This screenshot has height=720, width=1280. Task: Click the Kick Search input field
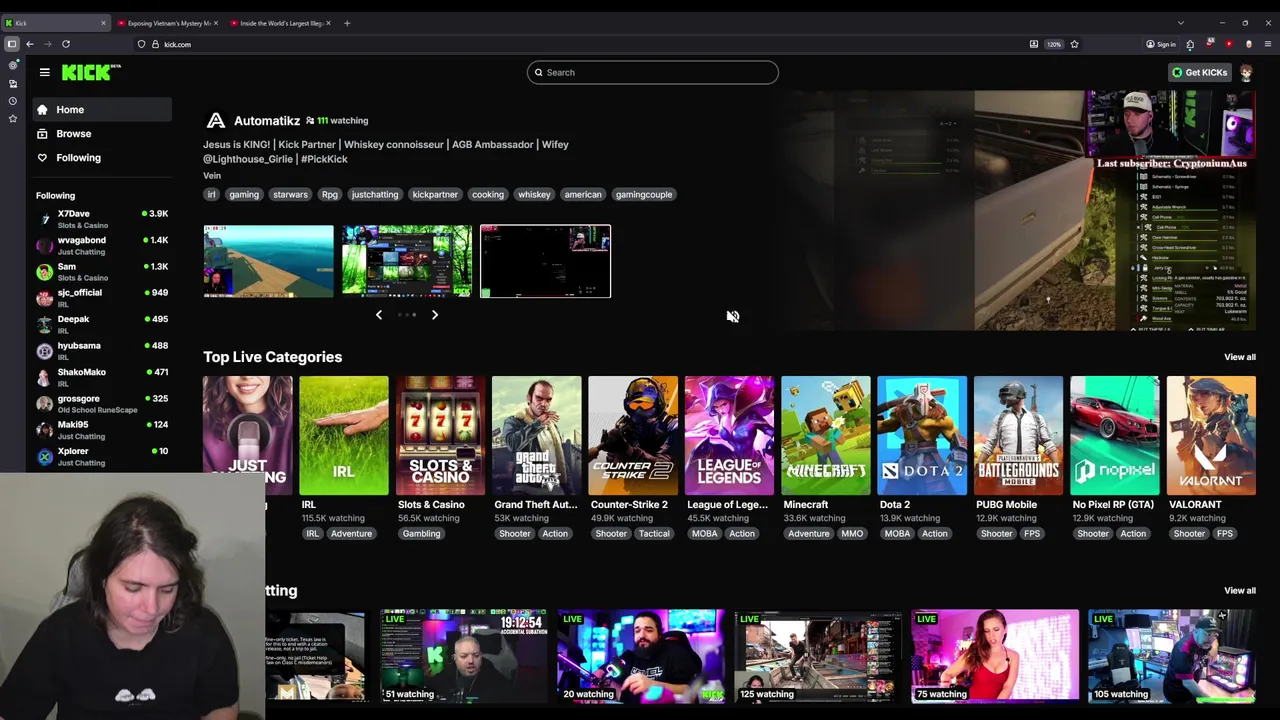click(652, 72)
